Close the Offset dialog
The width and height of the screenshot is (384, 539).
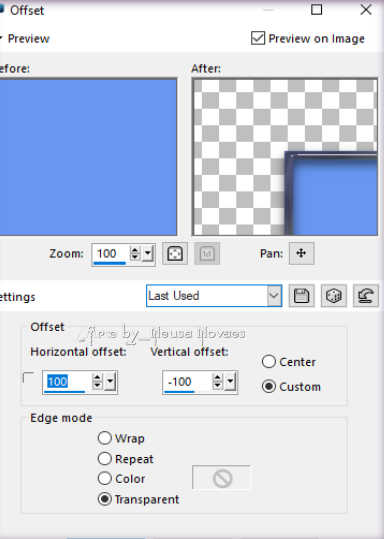tap(366, 10)
